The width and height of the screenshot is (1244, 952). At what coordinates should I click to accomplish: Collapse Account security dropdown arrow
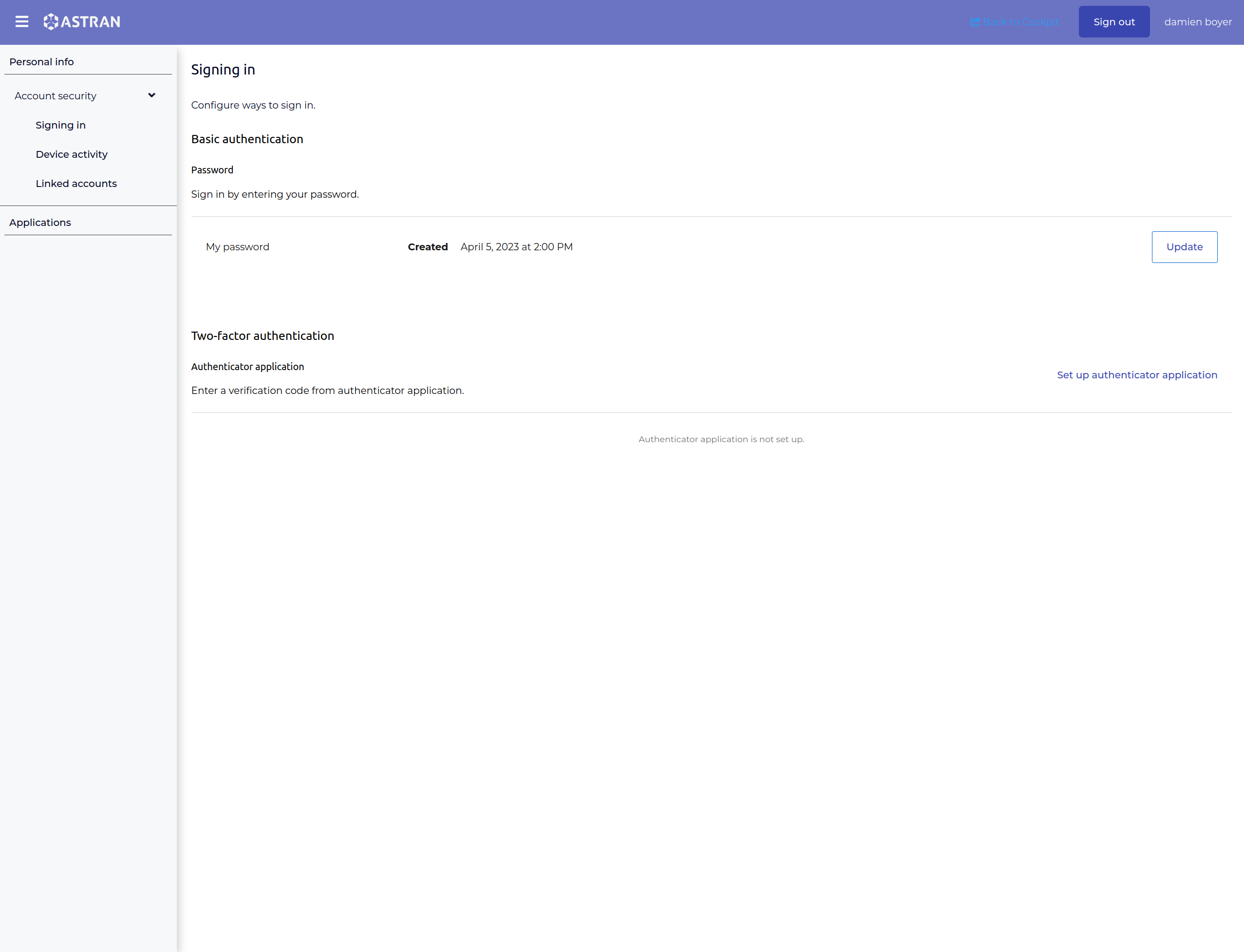[x=152, y=95]
